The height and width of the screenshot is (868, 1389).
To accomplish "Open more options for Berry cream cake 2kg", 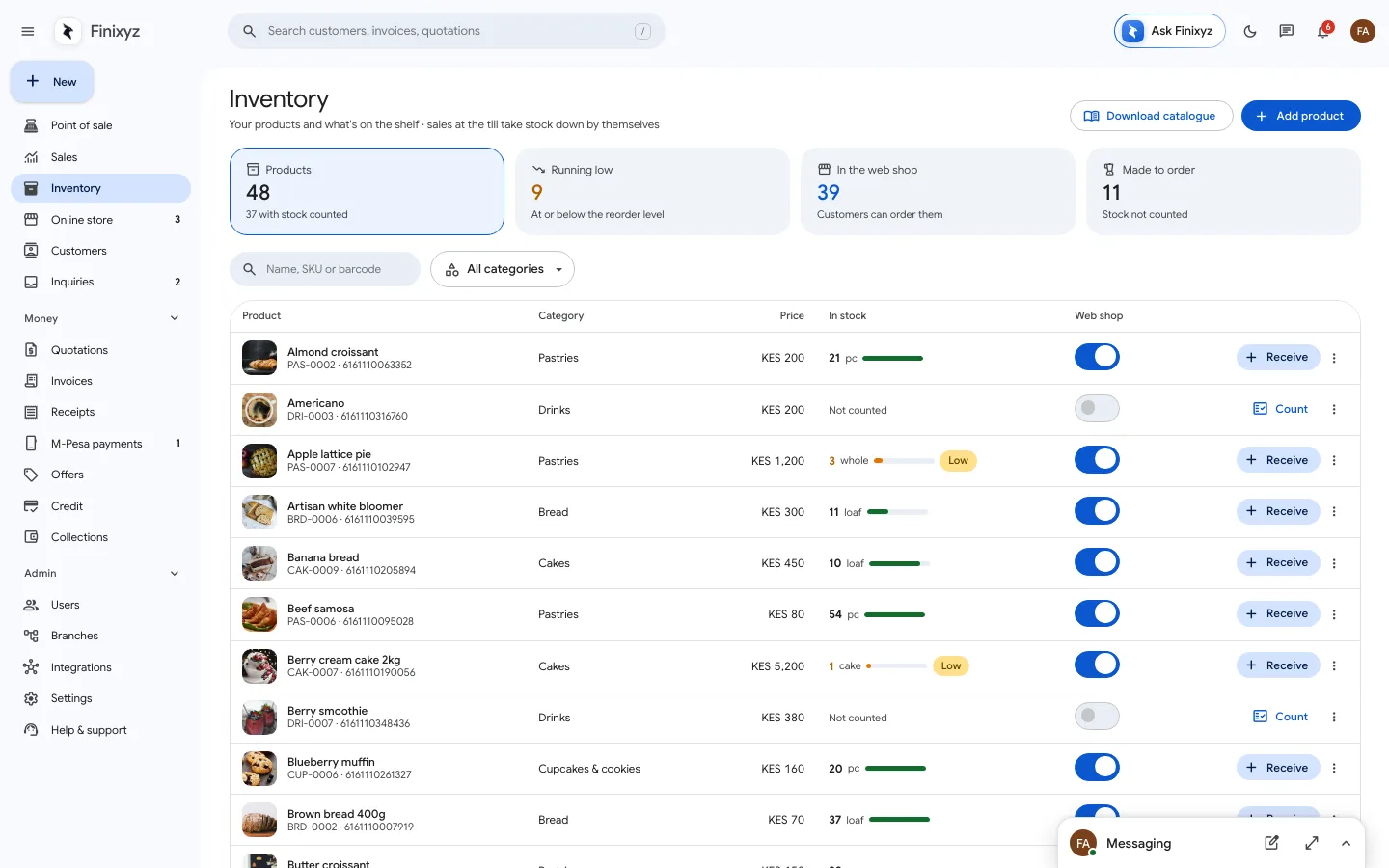I will (1334, 665).
